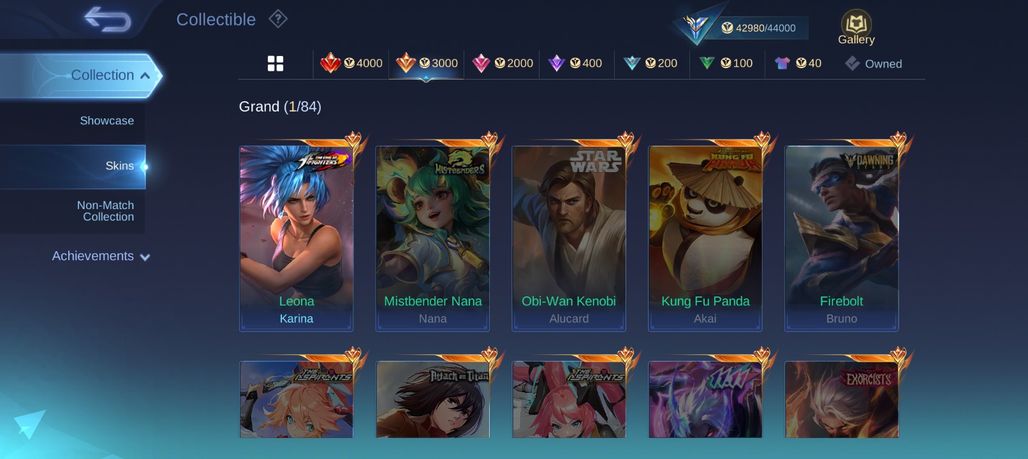Open the Obi-Wan Kenobi Alucard skin card
Viewport: 1028px width, 459px height.
[x=569, y=238]
